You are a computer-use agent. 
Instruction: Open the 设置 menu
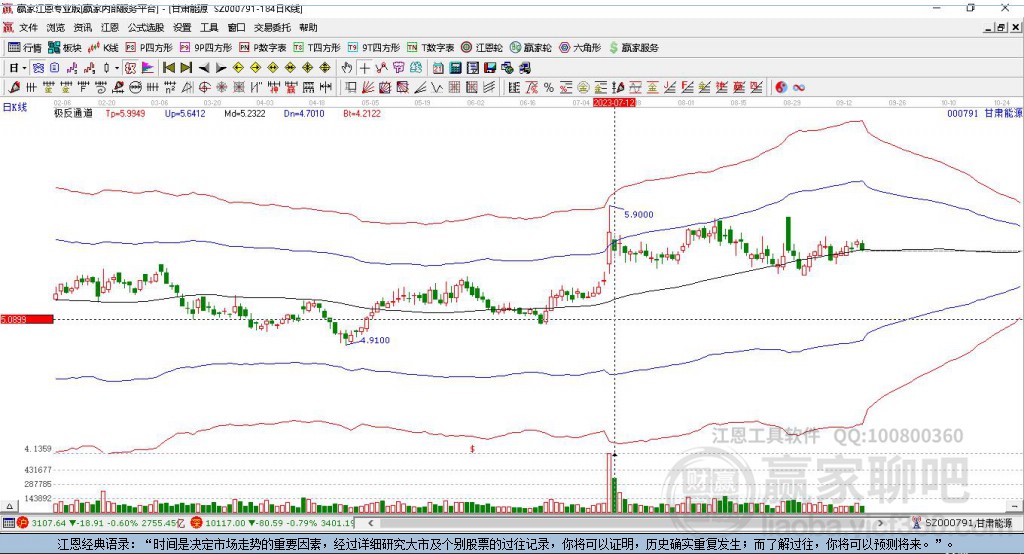point(182,27)
